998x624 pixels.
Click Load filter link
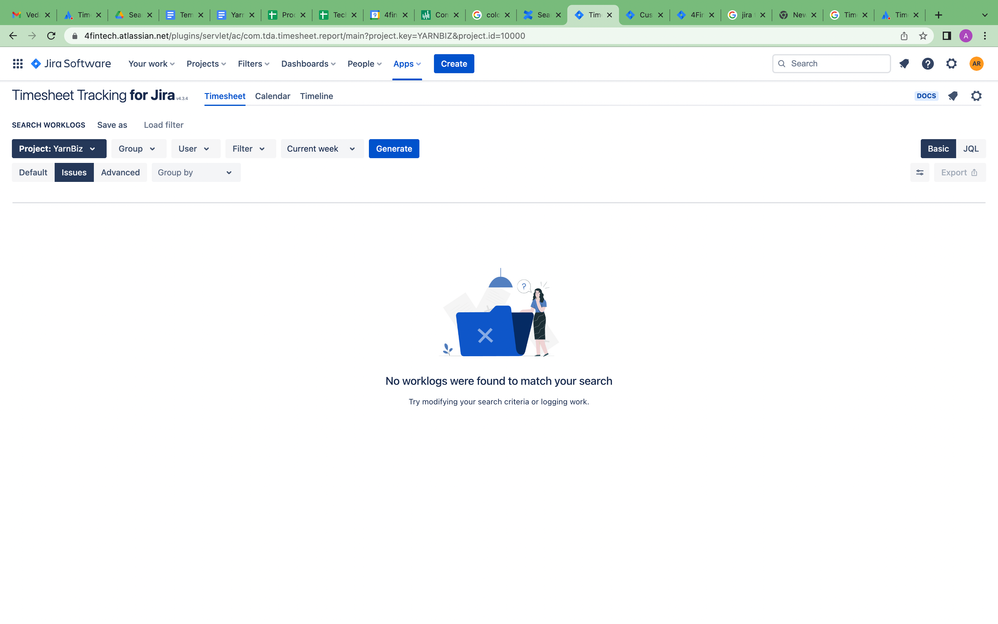coord(164,125)
